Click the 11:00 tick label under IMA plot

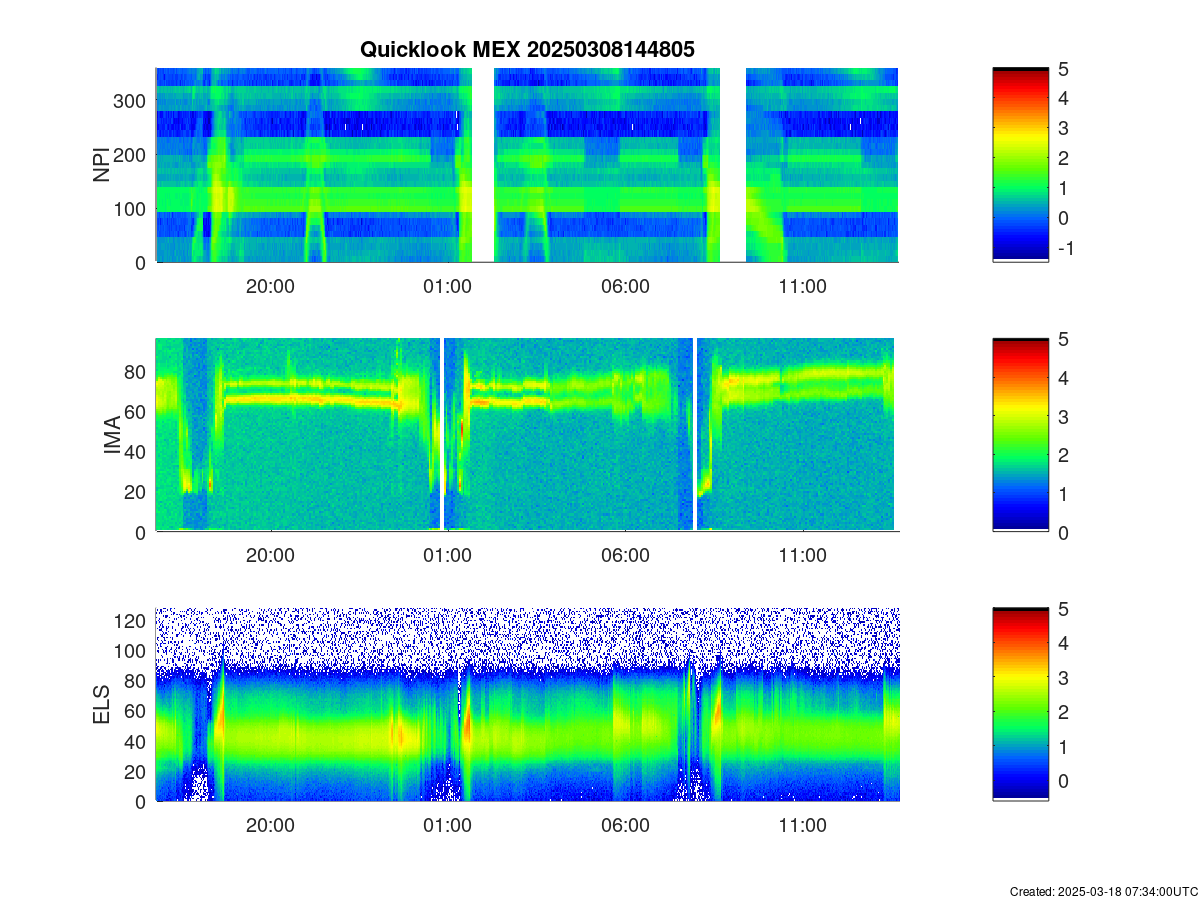[802, 557]
